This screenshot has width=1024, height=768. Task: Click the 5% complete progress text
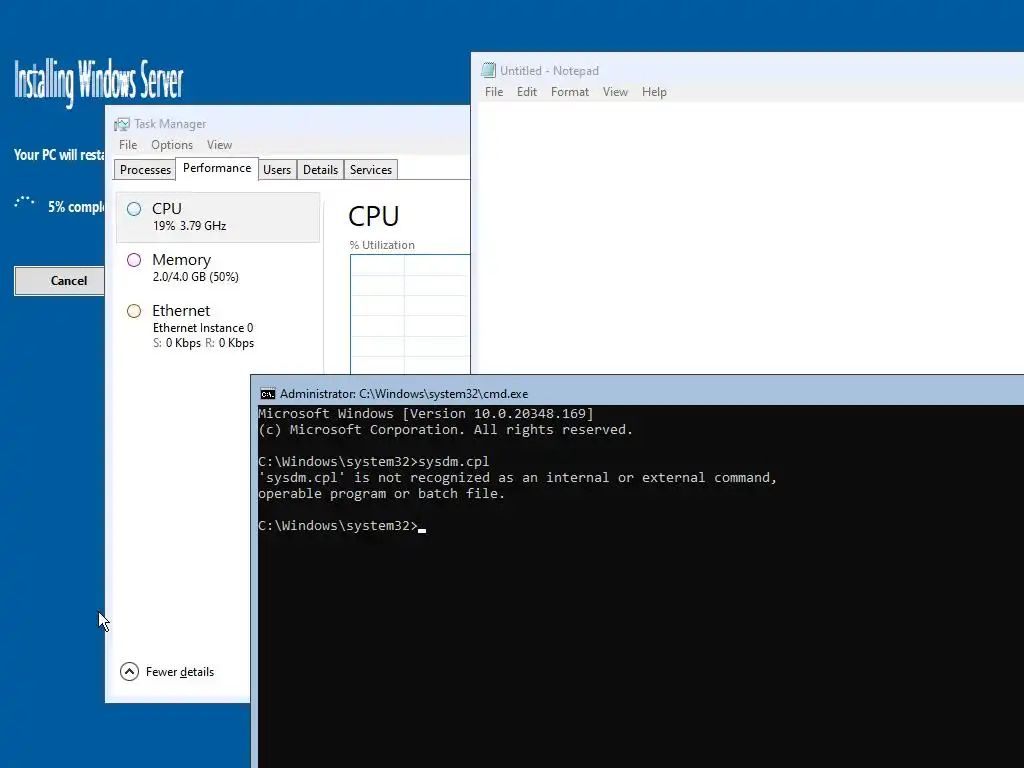click(x=76, y=207)
